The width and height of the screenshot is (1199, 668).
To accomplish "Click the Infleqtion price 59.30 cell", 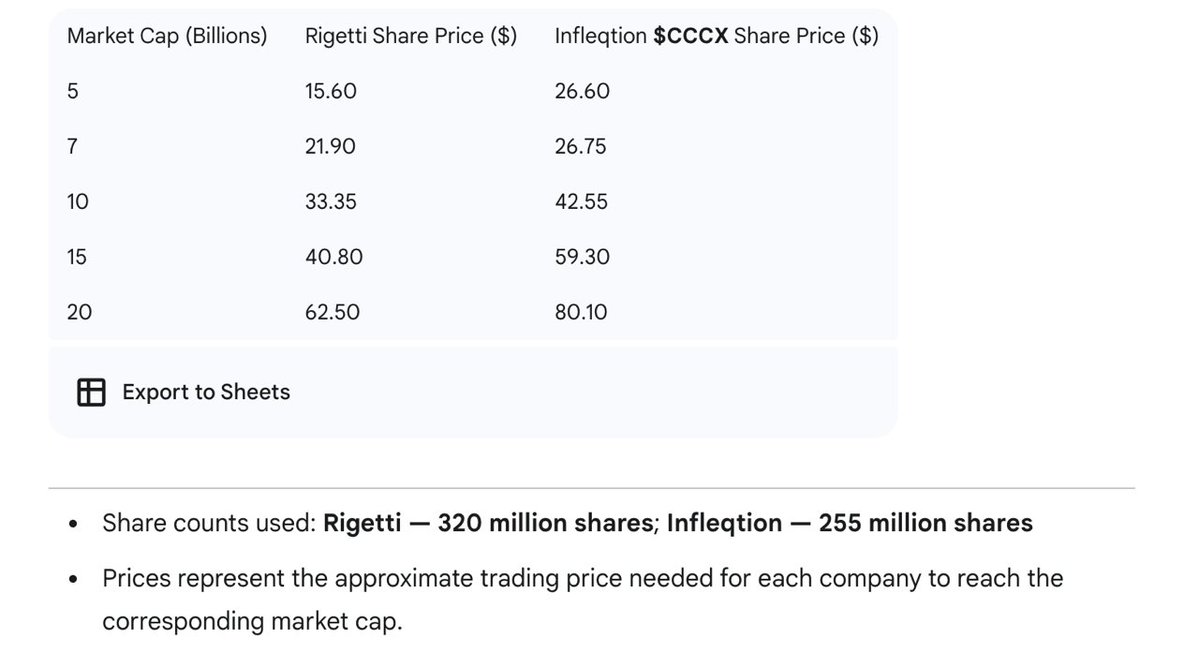I will pos(582,257).
